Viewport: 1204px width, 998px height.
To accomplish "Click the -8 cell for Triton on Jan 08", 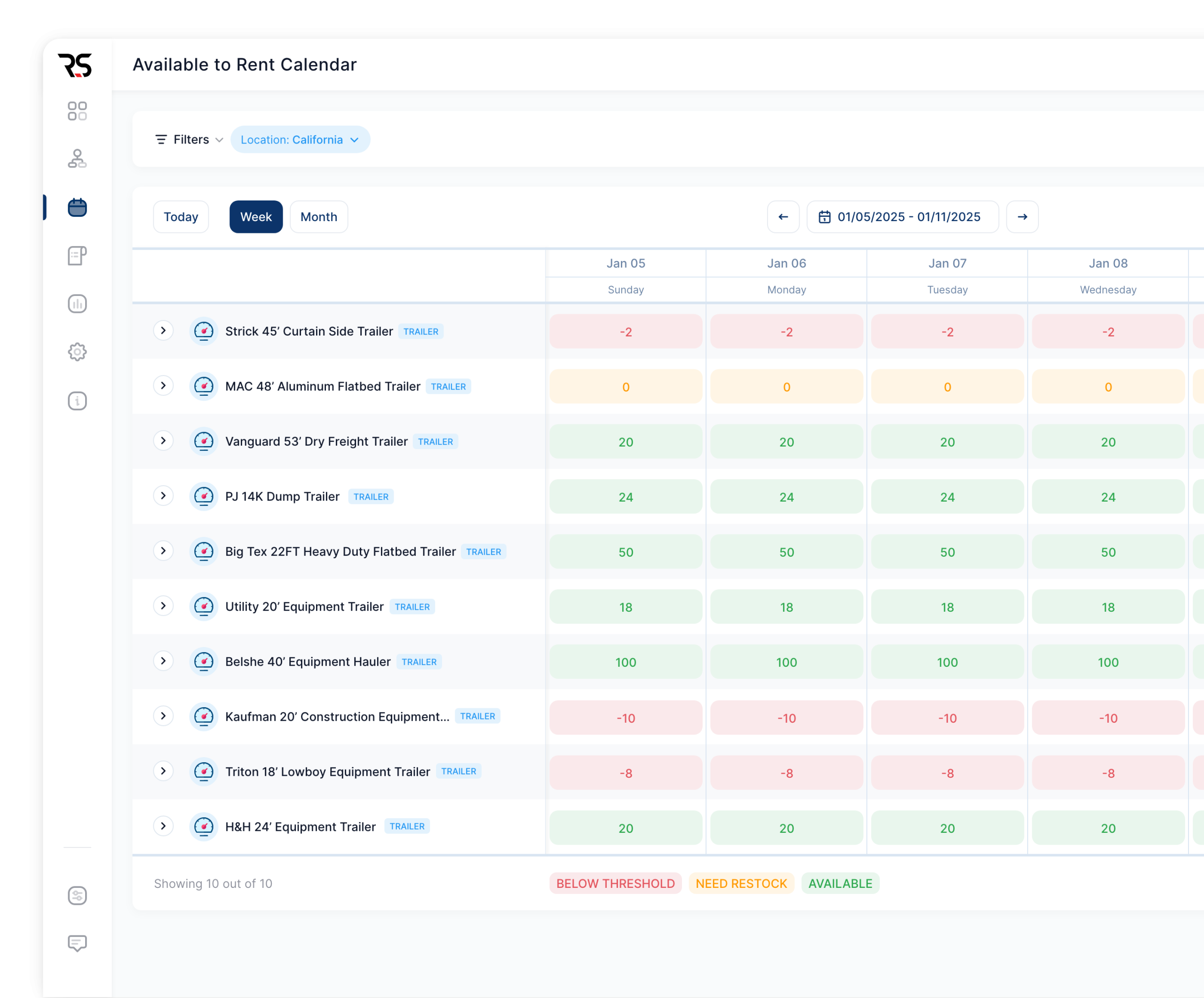I will coord(1108,773).
